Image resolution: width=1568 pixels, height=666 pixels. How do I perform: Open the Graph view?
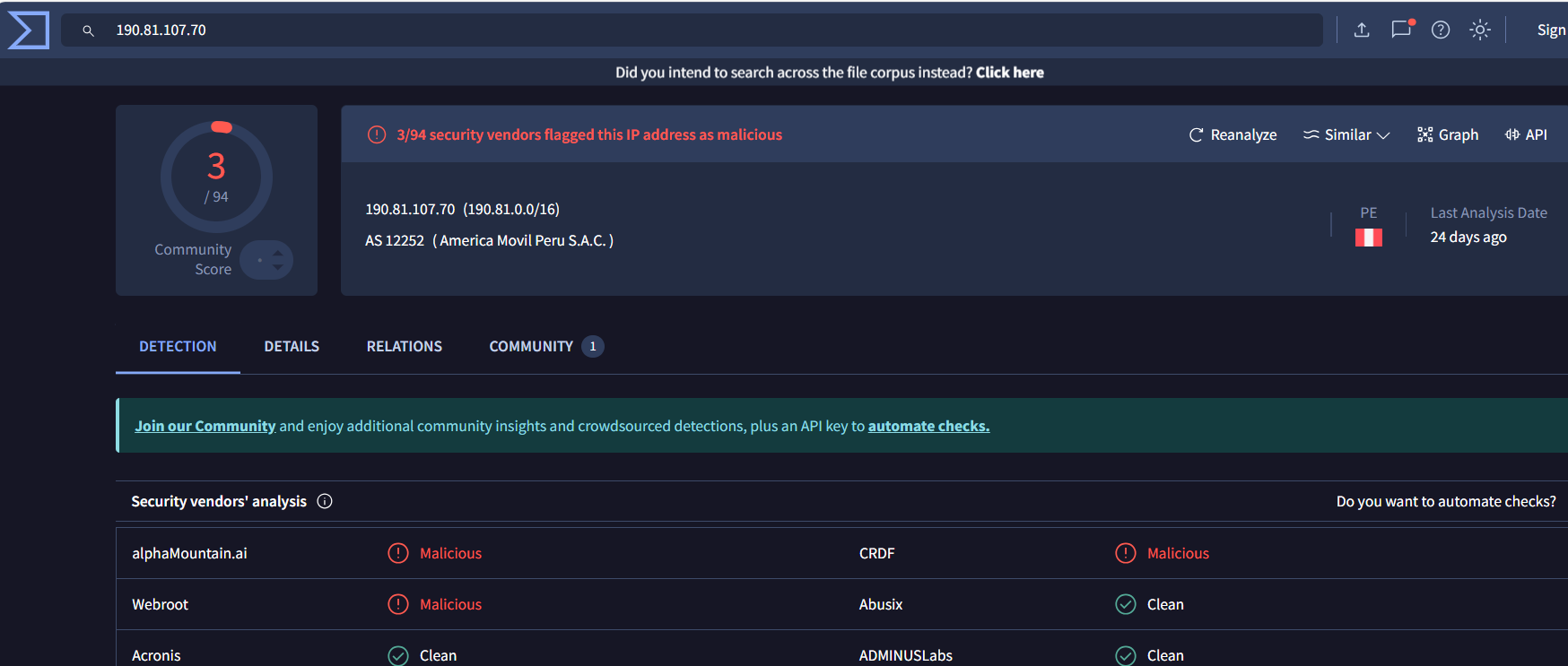(1448, 134)
